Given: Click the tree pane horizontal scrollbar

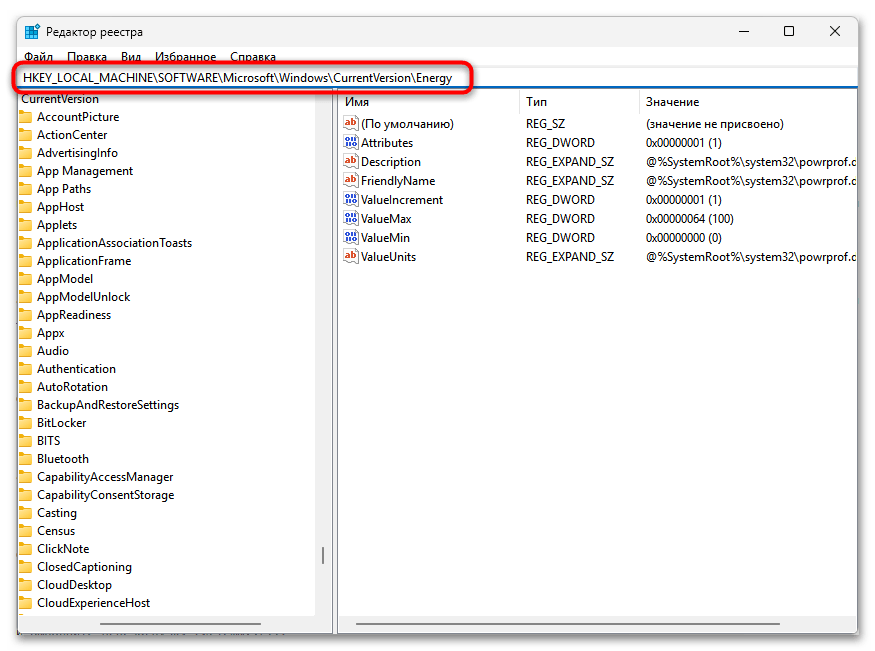Looking at the screenshot, I should point(180,624).
